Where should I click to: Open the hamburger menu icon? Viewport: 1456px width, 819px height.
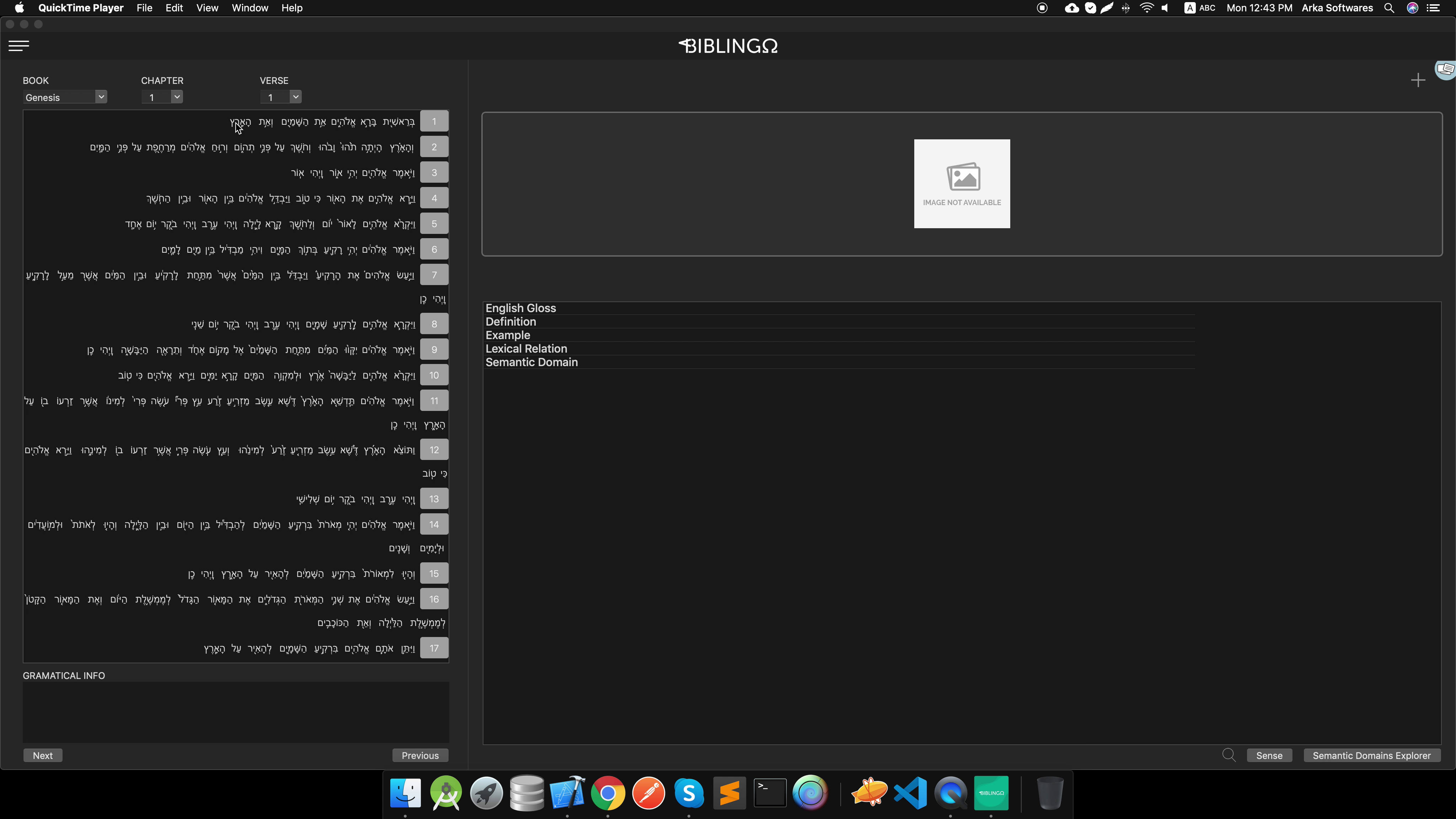click(x=18, y=46)
